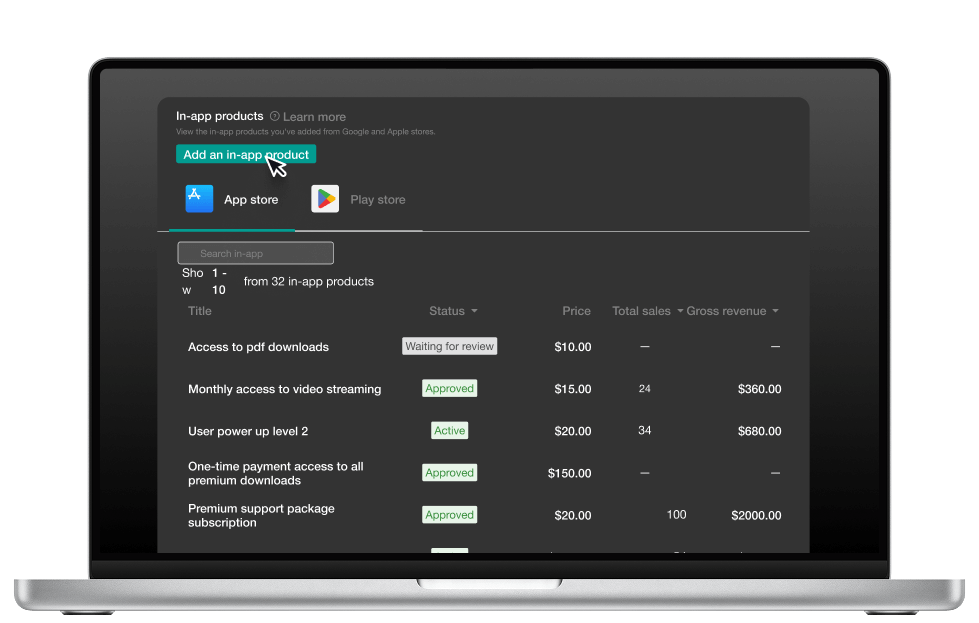Open the Gross revenue sort dropdown
This screenshot has height=623, width=979.
[x=775, y=311]
